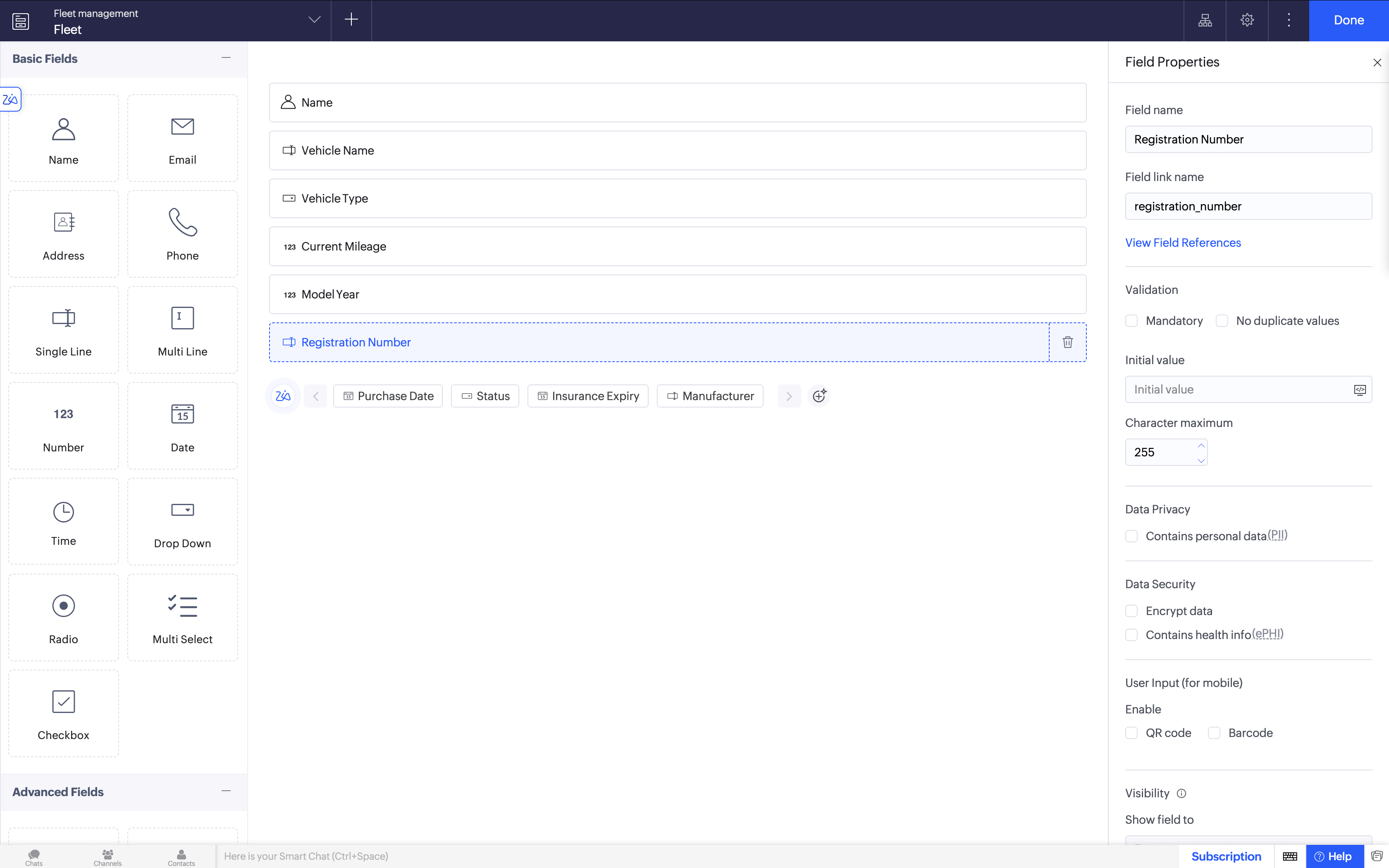Click the Done button
The width and height of the screenshot is (1389, 868).
pyautogui.click(x=1349, y=21)
